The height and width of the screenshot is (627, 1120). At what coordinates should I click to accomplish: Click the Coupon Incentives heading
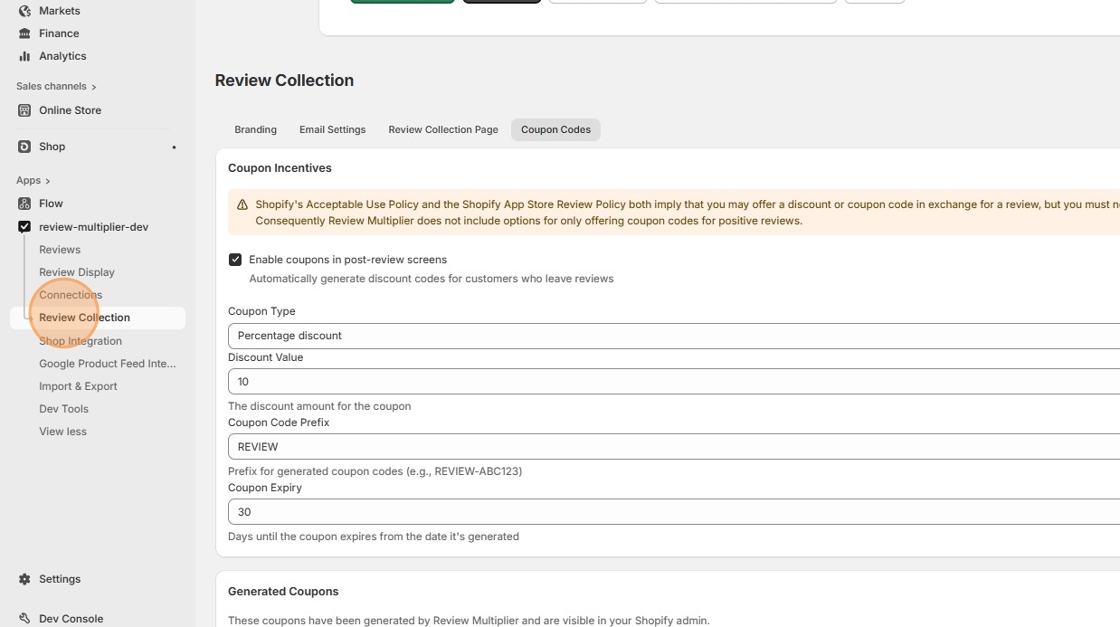279,168
